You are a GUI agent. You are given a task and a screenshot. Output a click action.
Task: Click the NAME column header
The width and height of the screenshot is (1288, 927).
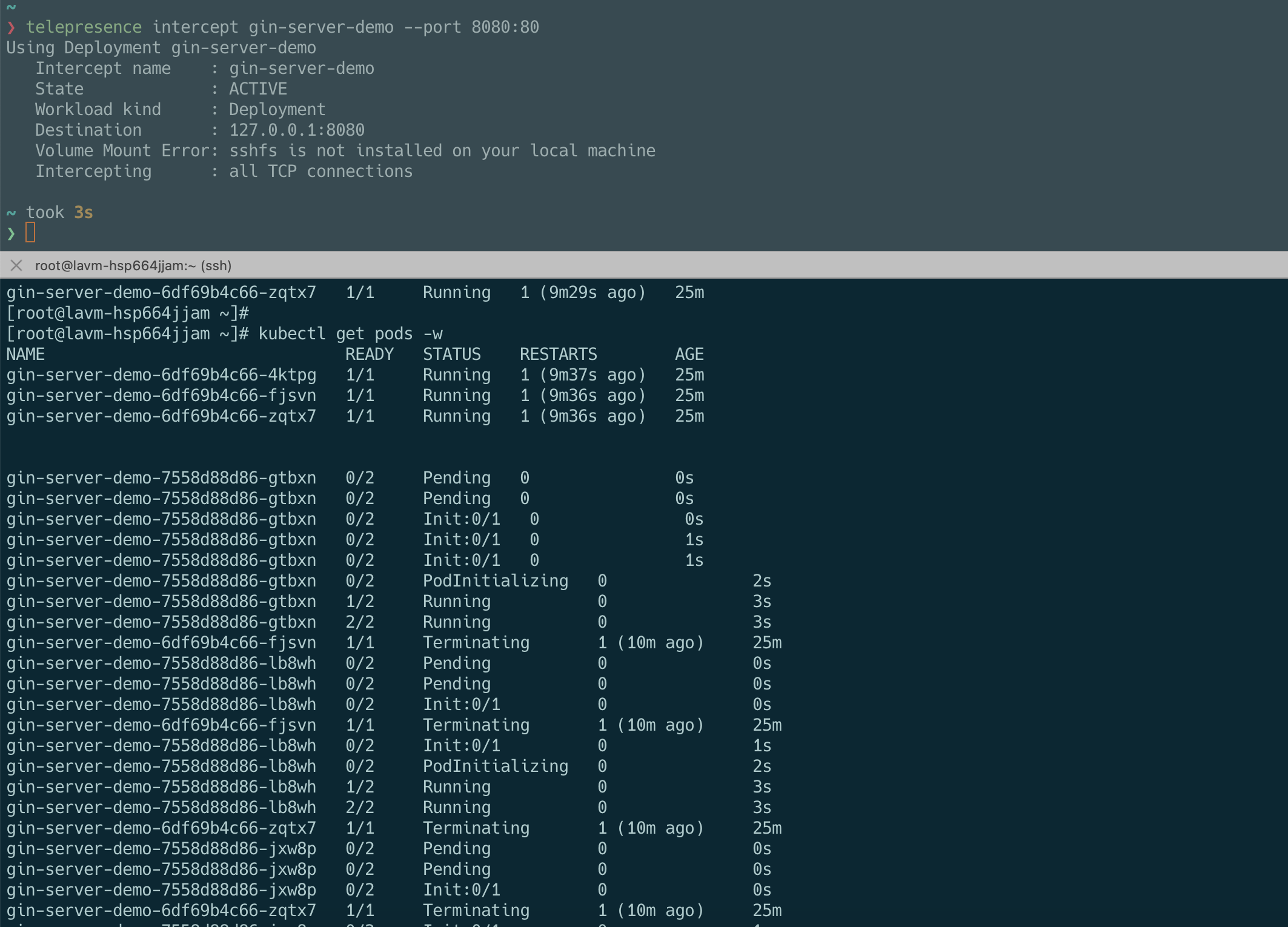pyautogui.click(x=25, y=354)
